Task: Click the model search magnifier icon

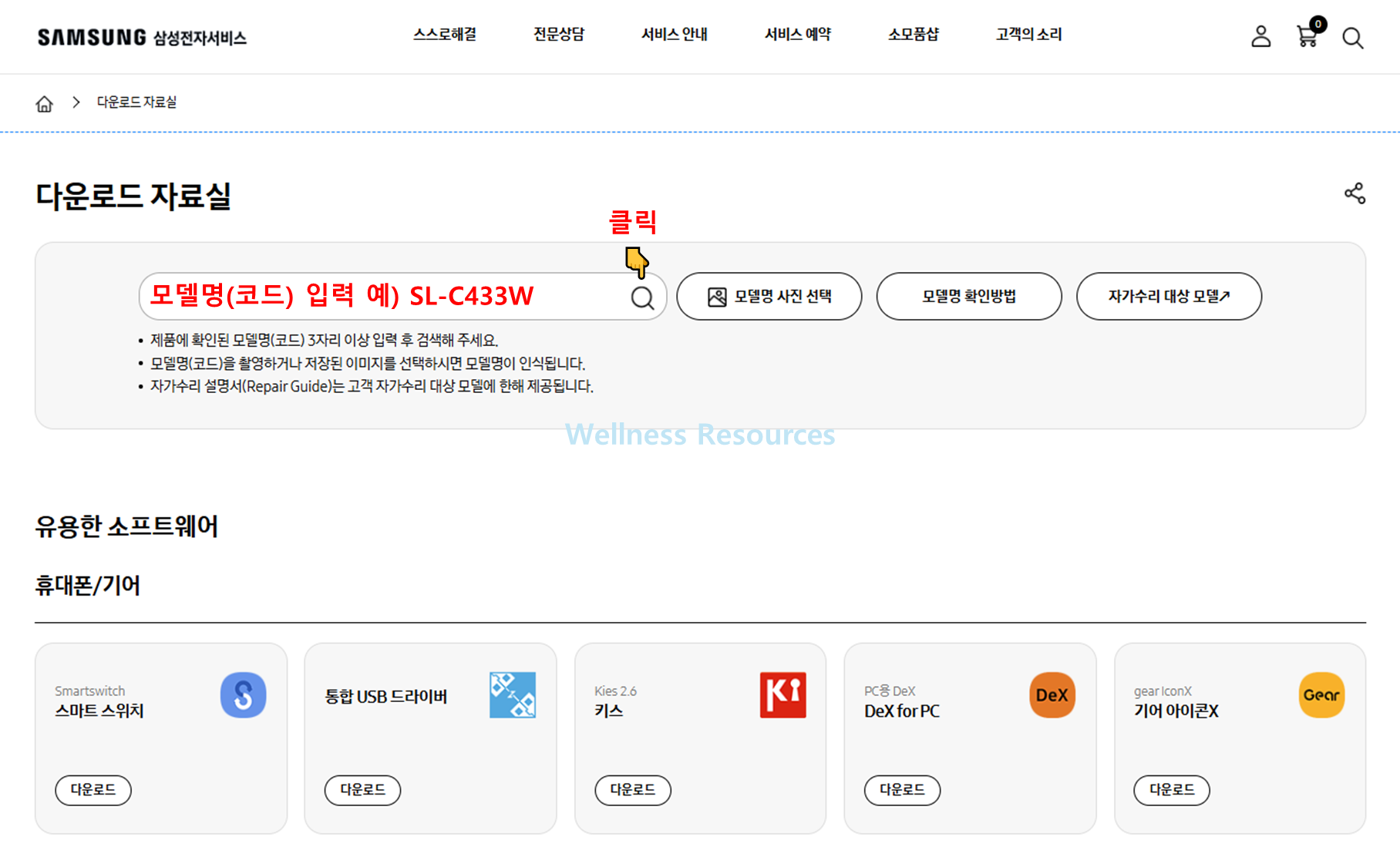Action: coord(642,297)
